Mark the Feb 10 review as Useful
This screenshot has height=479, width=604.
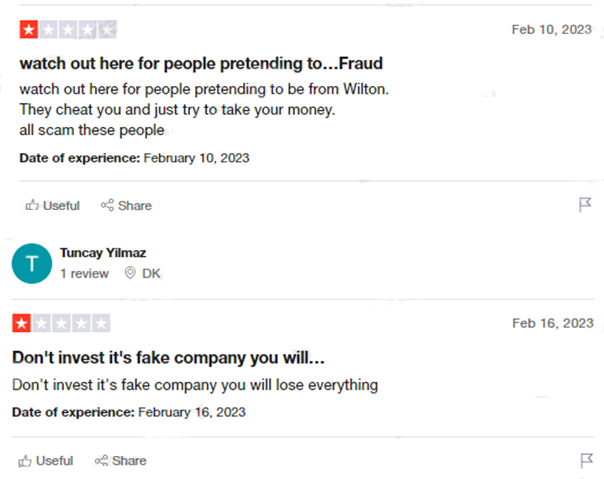tap(53, 205)
